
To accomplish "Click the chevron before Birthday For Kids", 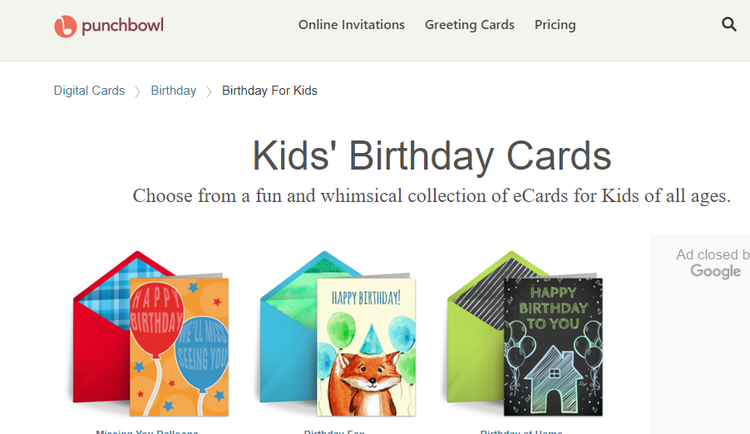I will point(209,92).
